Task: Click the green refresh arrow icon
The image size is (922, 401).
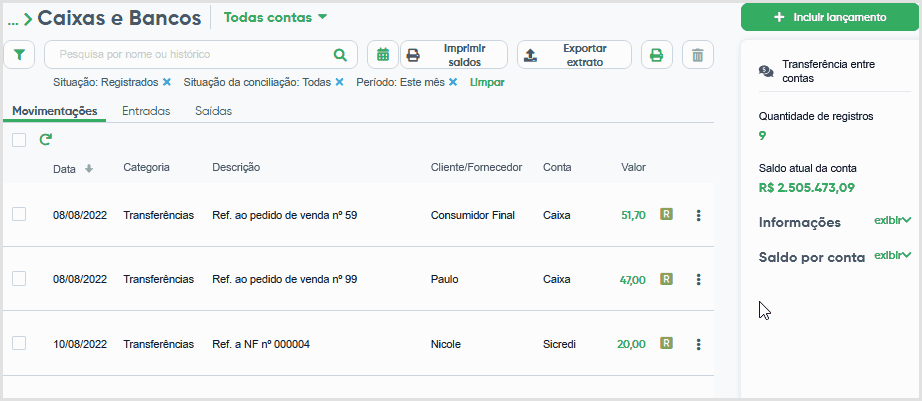Action: coord(45,140)
